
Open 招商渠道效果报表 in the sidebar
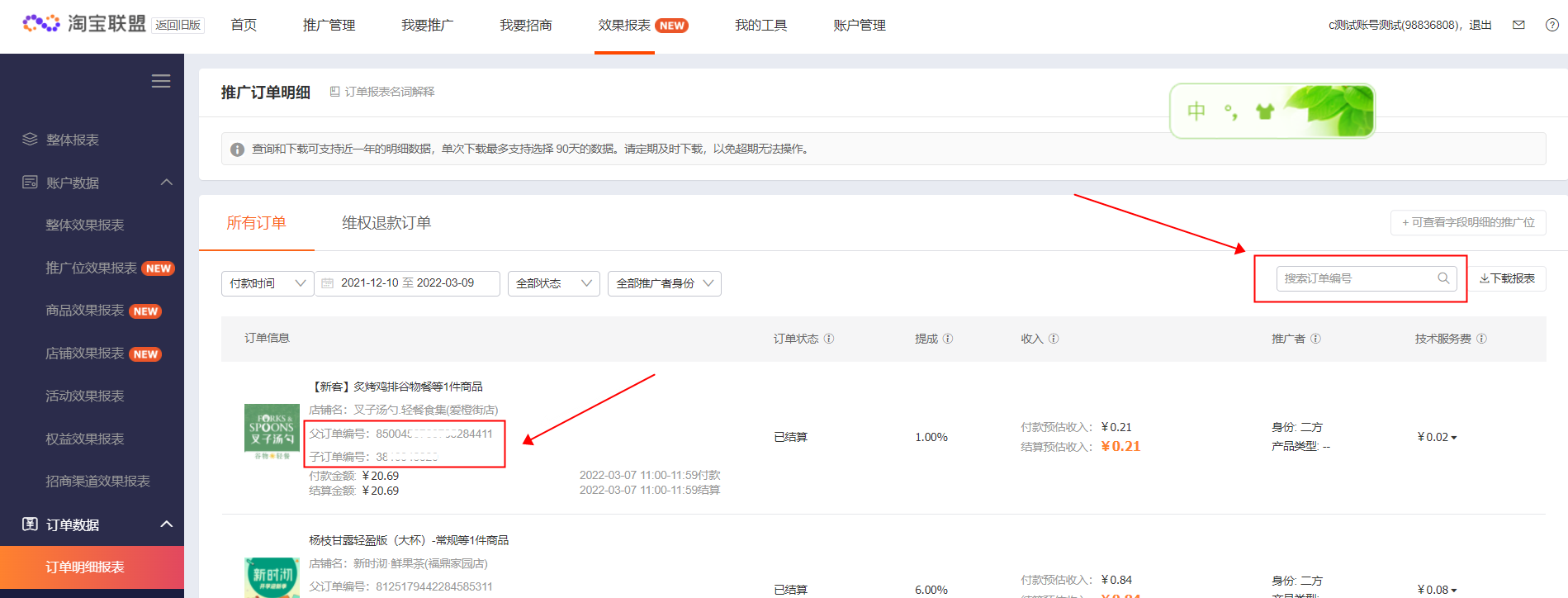(x=97, y=481)
